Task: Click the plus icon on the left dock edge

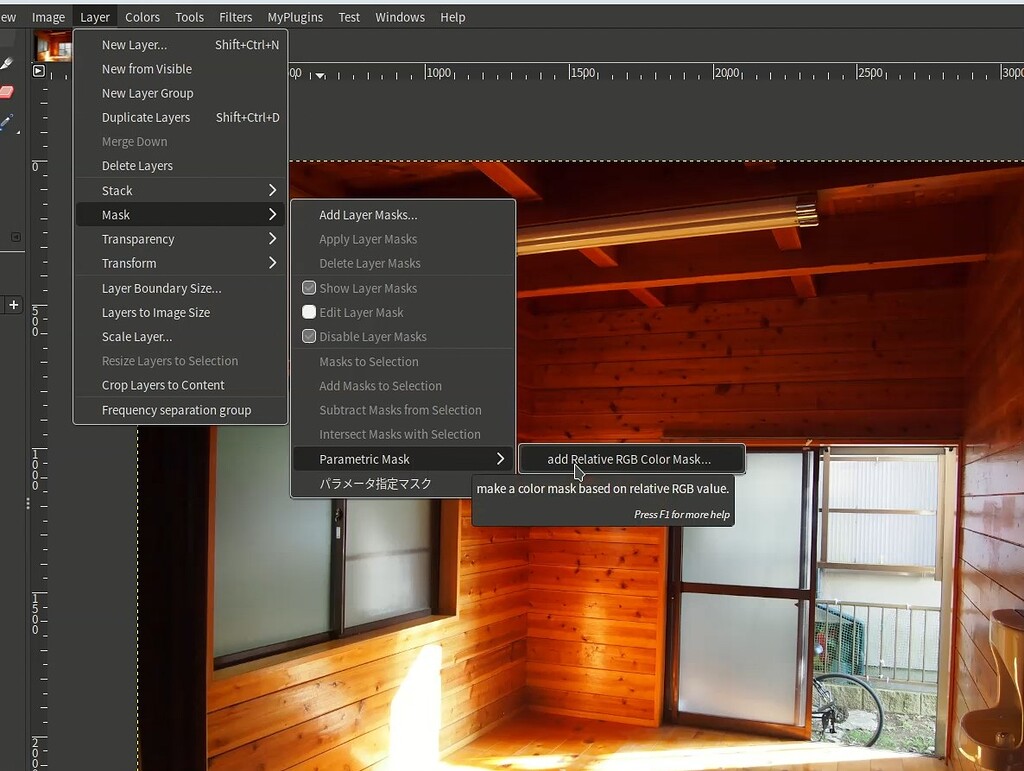Action: pyautogui.click(x=13, y=305)
